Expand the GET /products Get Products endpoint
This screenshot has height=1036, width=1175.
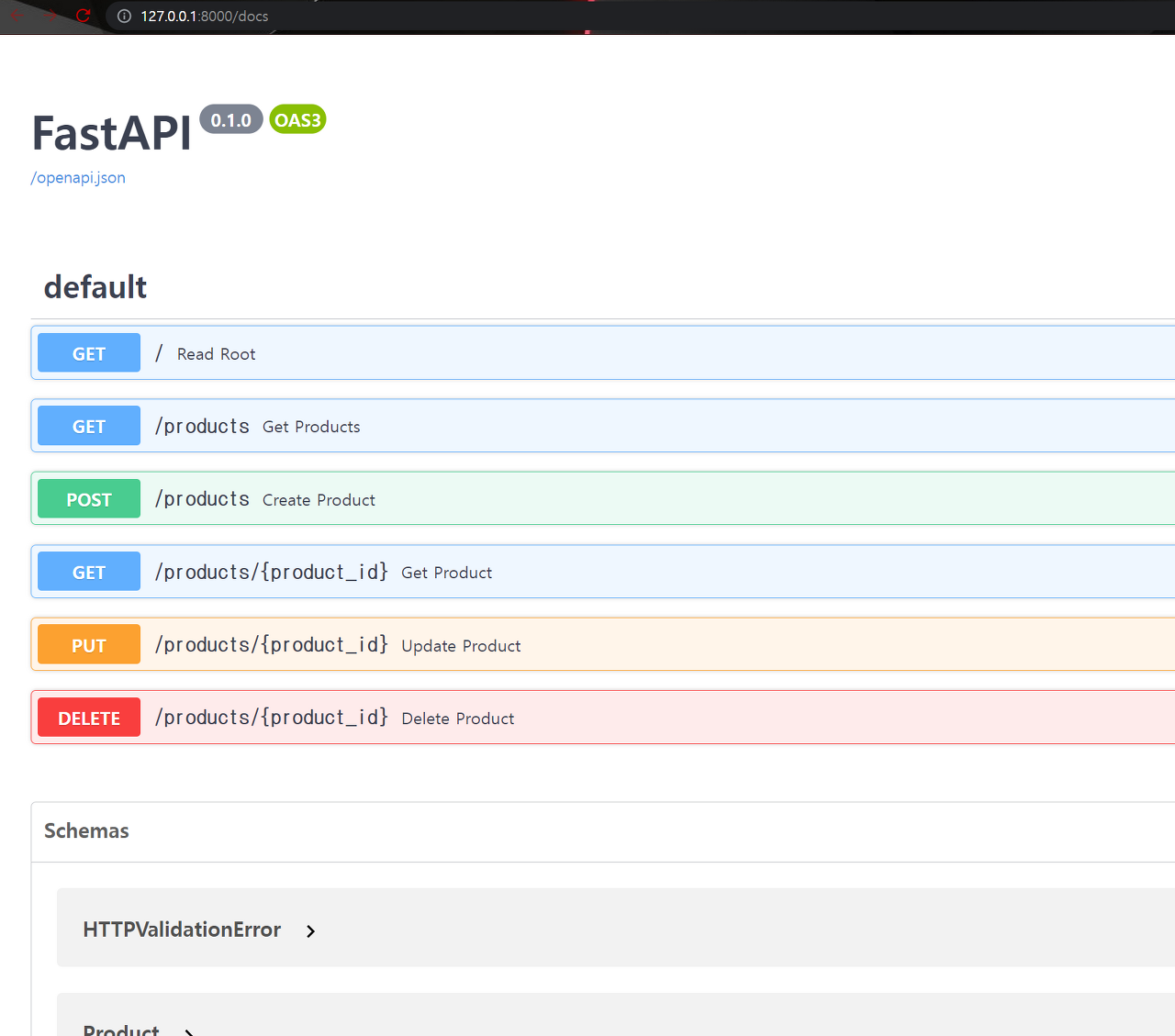603,426
